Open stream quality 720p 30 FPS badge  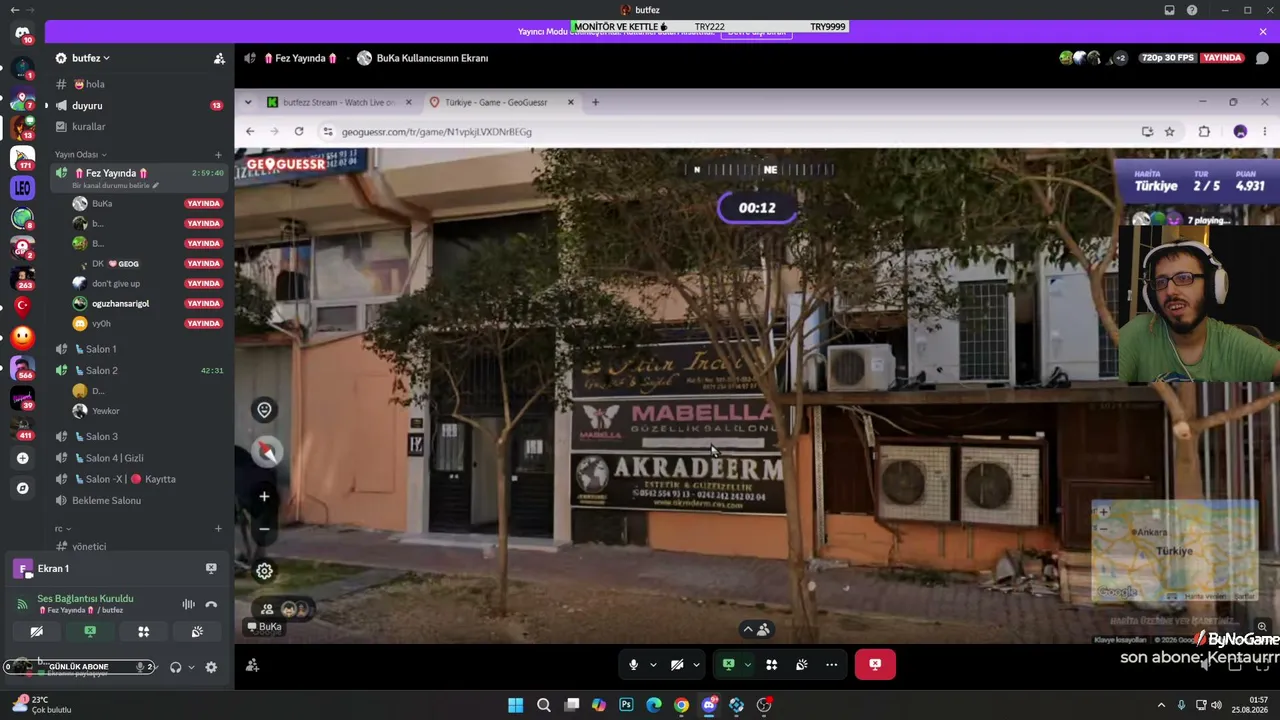click(1168, 58)
